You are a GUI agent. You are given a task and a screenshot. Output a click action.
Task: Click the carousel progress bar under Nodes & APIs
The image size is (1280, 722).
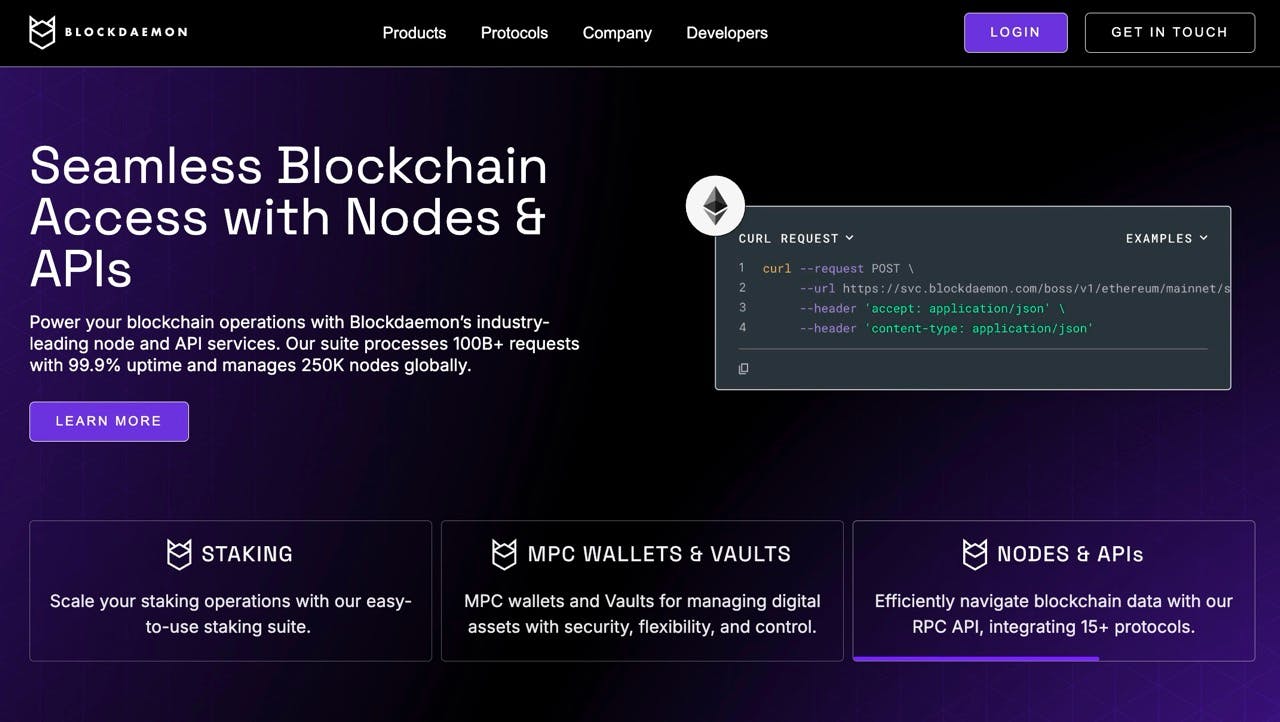coord(975,658)
